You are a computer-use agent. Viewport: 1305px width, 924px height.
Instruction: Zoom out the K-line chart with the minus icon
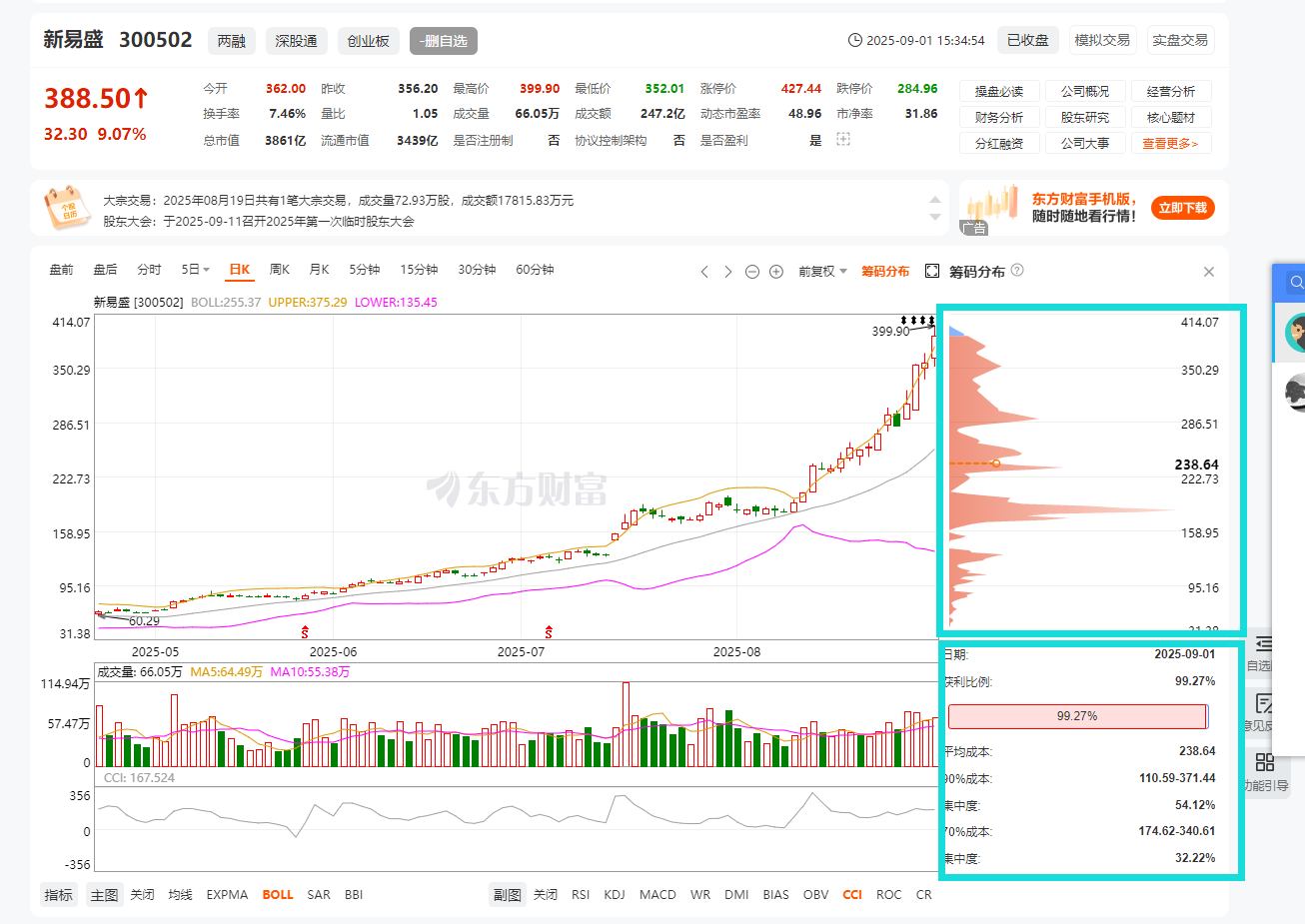[x=752, y=272]
